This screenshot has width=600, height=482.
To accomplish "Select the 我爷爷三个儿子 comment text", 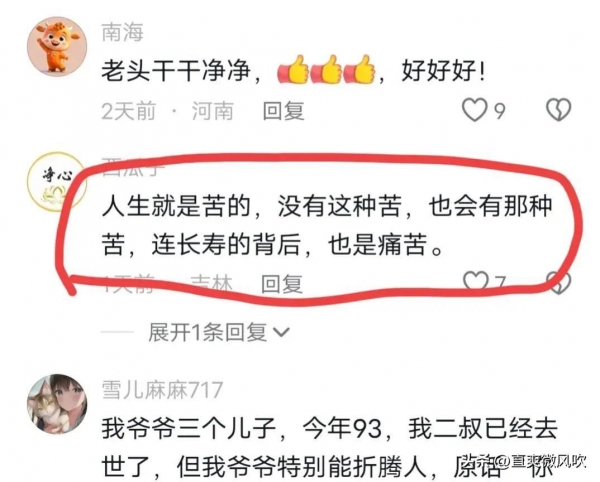I will [330, 448].
